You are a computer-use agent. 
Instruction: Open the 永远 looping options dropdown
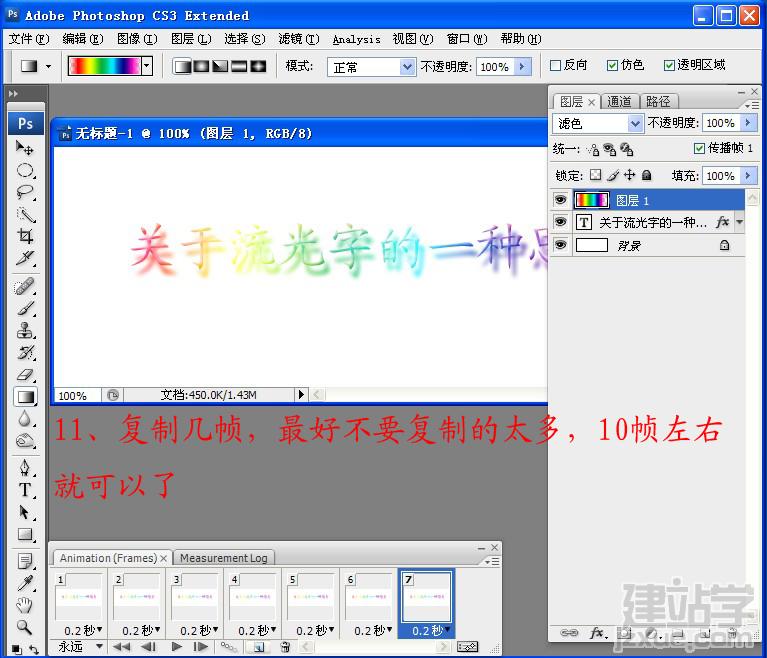(99, 646)
